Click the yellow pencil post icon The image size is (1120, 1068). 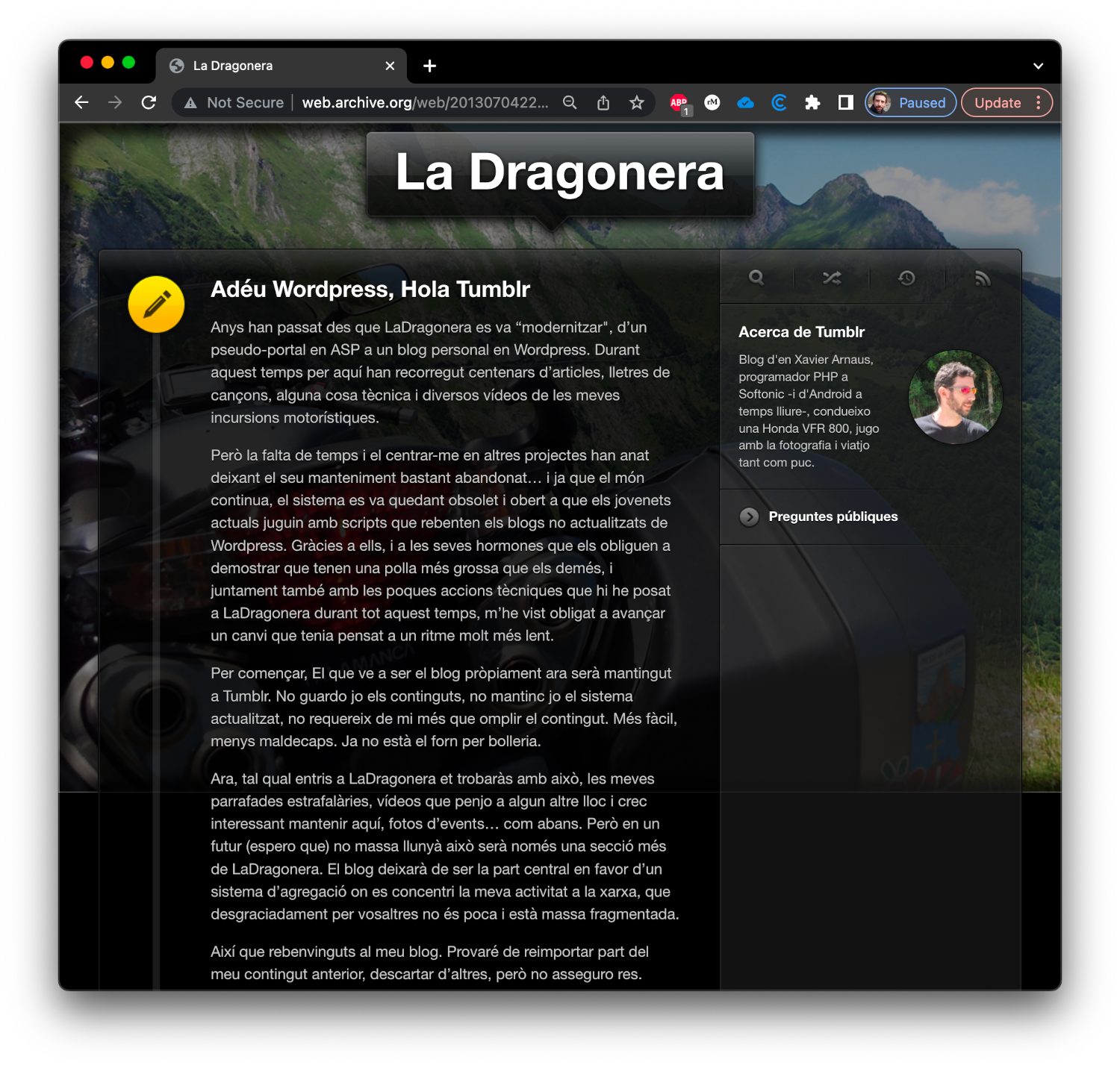click(x=156, y=305)
